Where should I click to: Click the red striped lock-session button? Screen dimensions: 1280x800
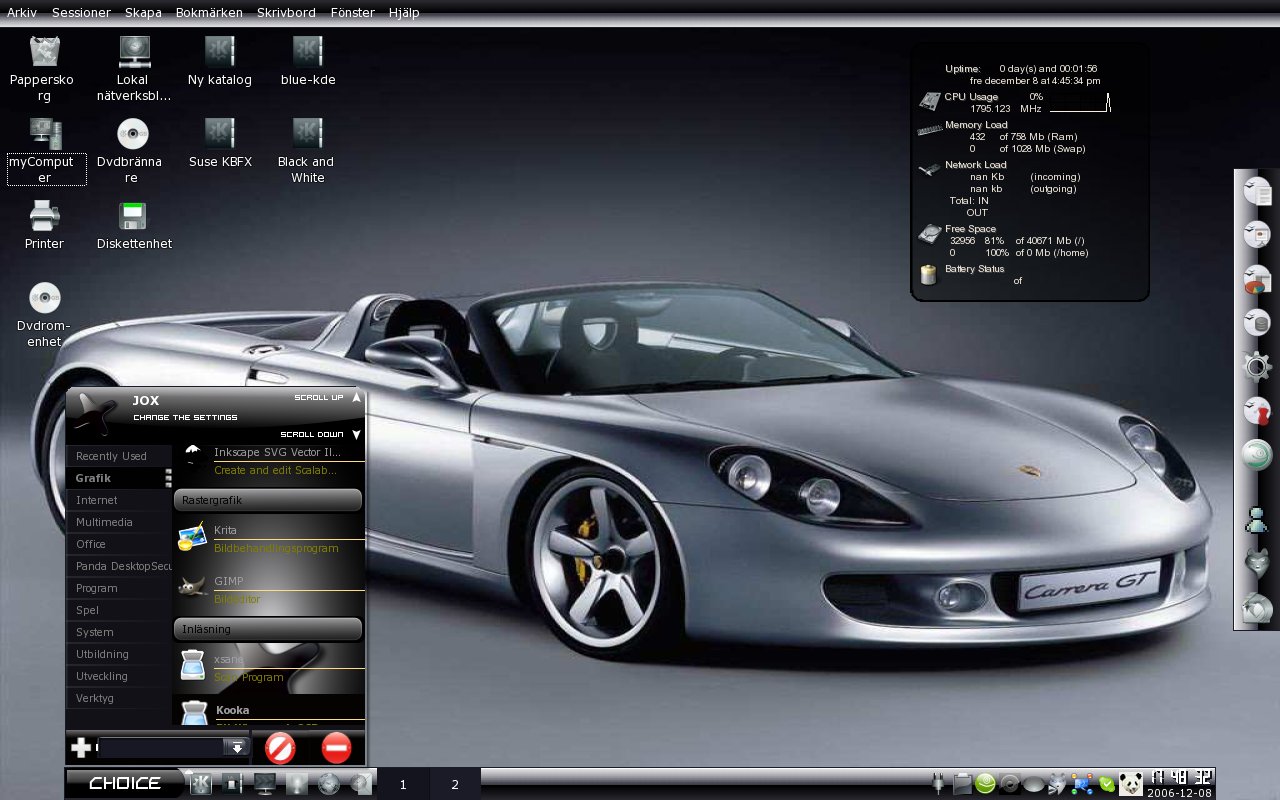(280, 747)
